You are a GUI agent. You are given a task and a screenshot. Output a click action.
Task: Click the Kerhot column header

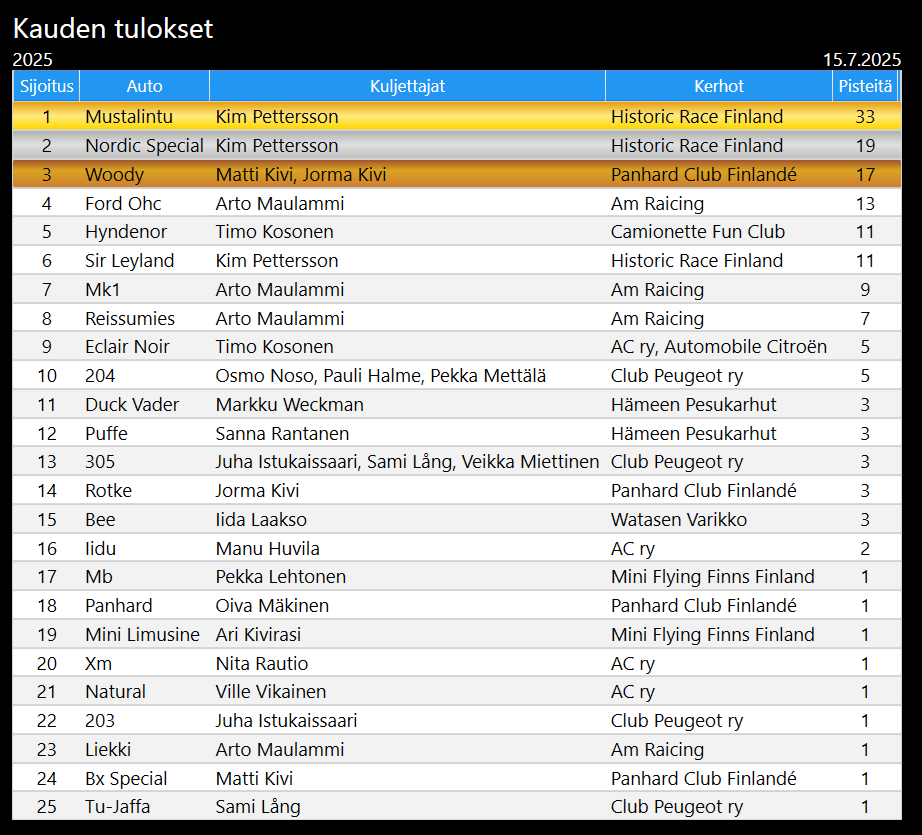[719, 86]
